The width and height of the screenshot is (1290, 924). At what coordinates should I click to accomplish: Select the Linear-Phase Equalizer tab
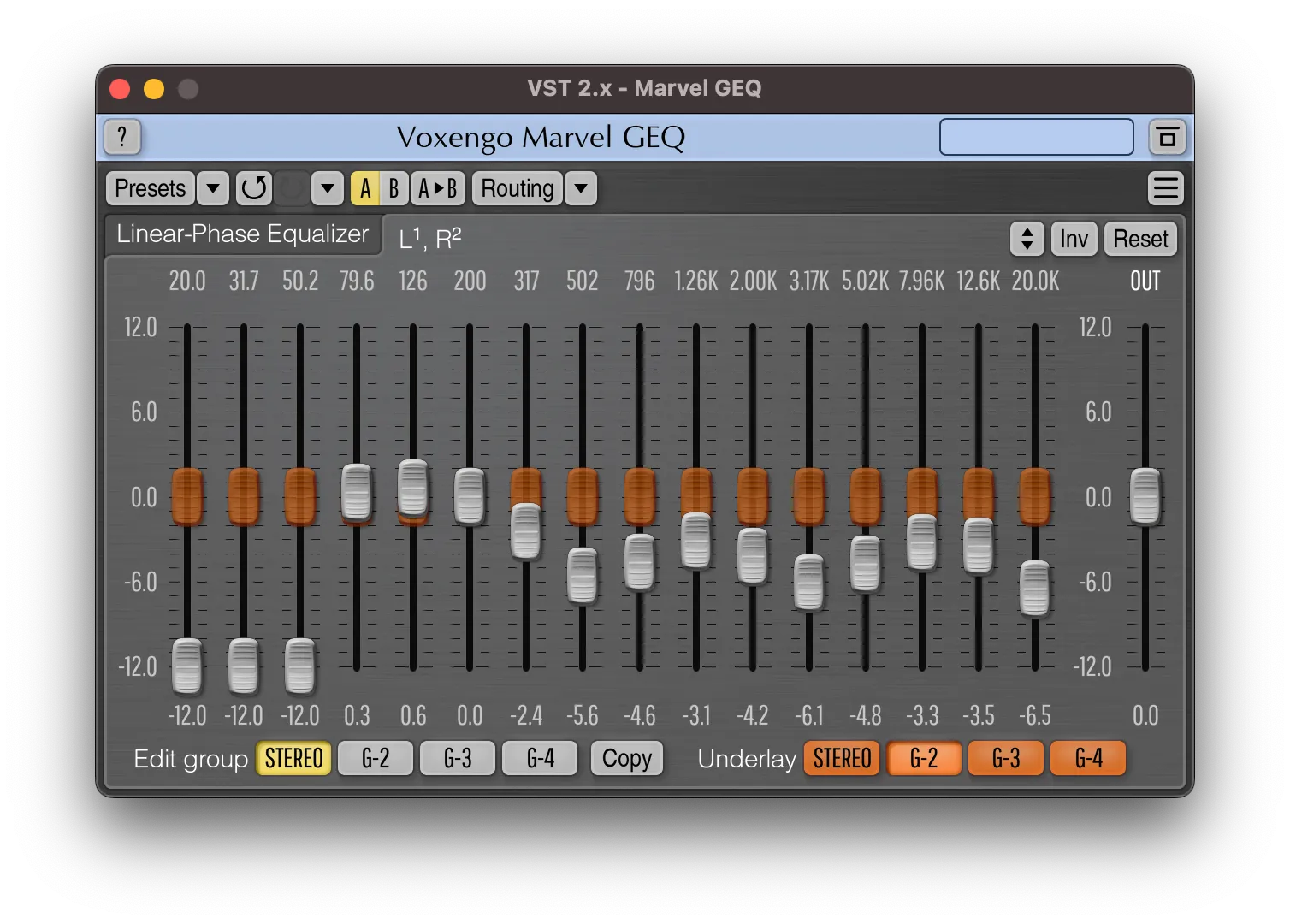click(x=243, y=234)
